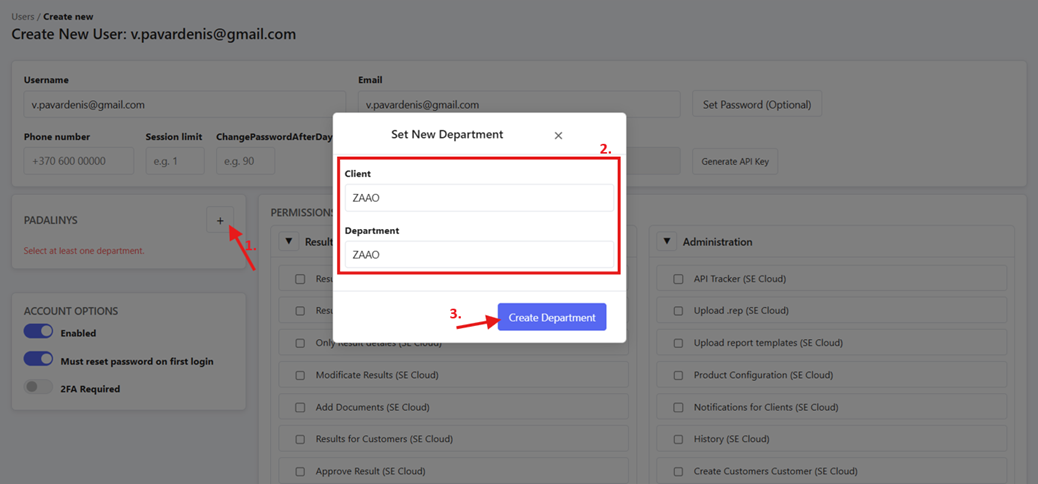Check Notifications for Clients (SE Cloud)

[678, 407]
